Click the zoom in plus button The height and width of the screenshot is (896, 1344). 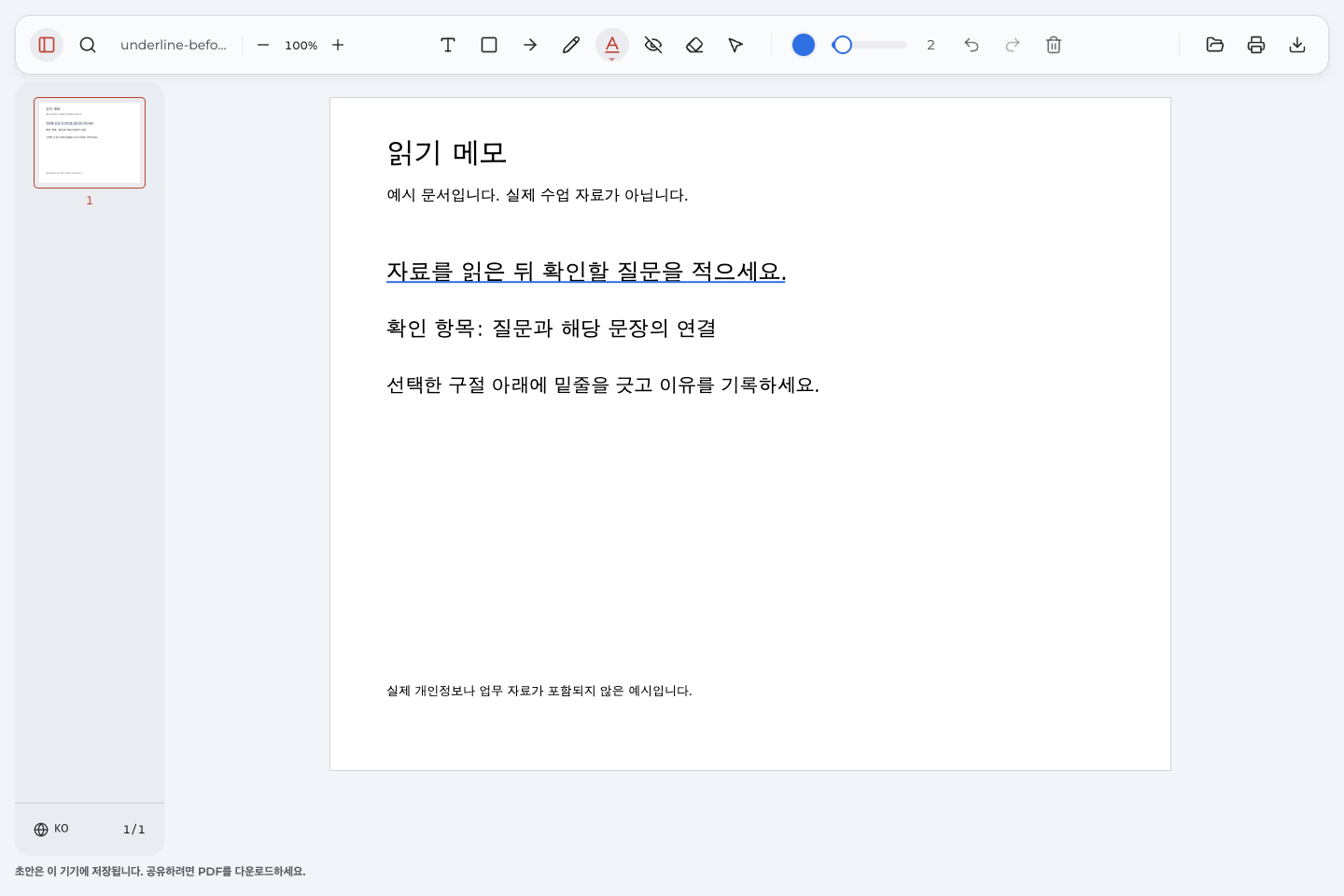(x=338, y=45)
